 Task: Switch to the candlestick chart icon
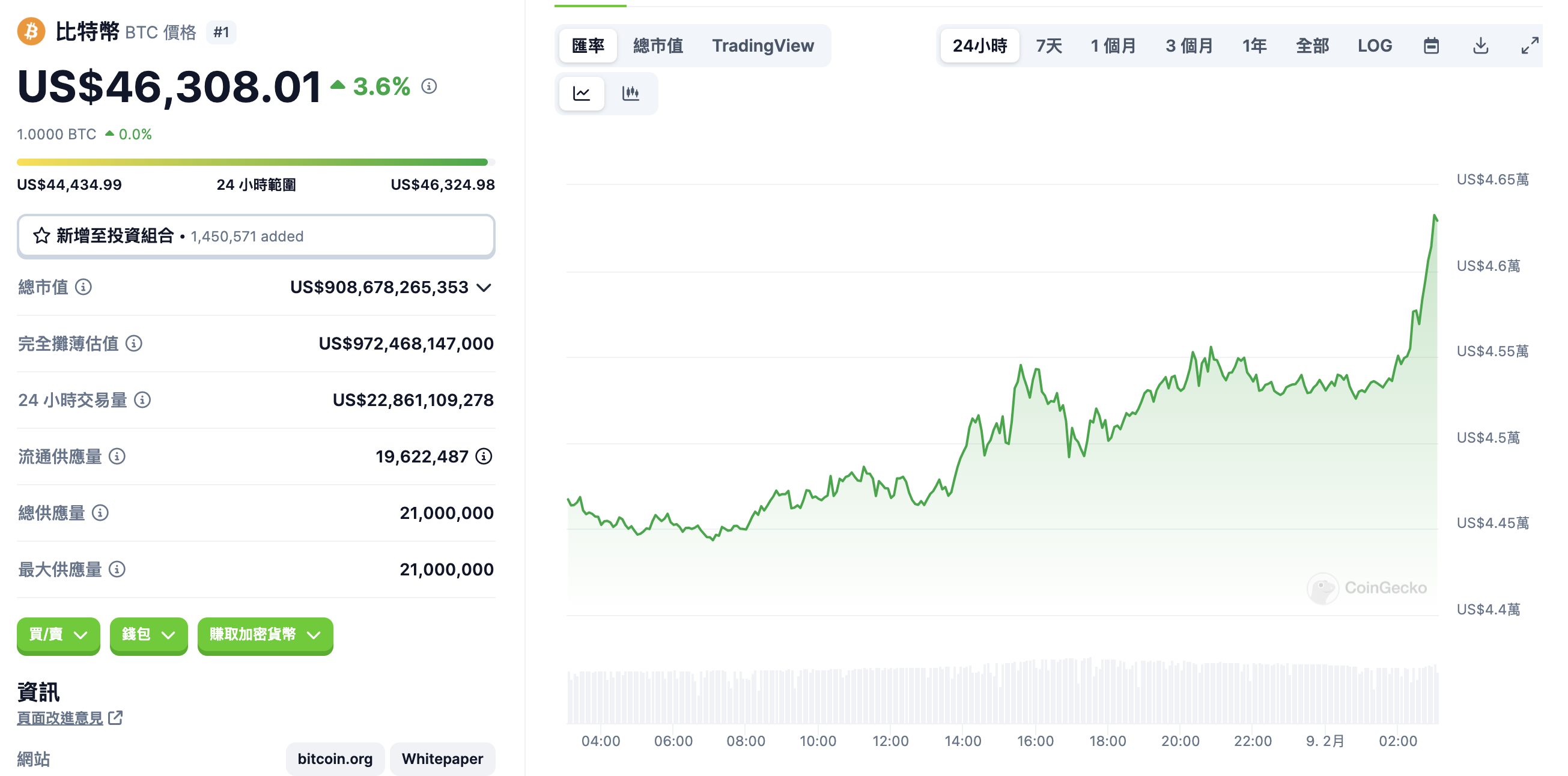point(631,93)
